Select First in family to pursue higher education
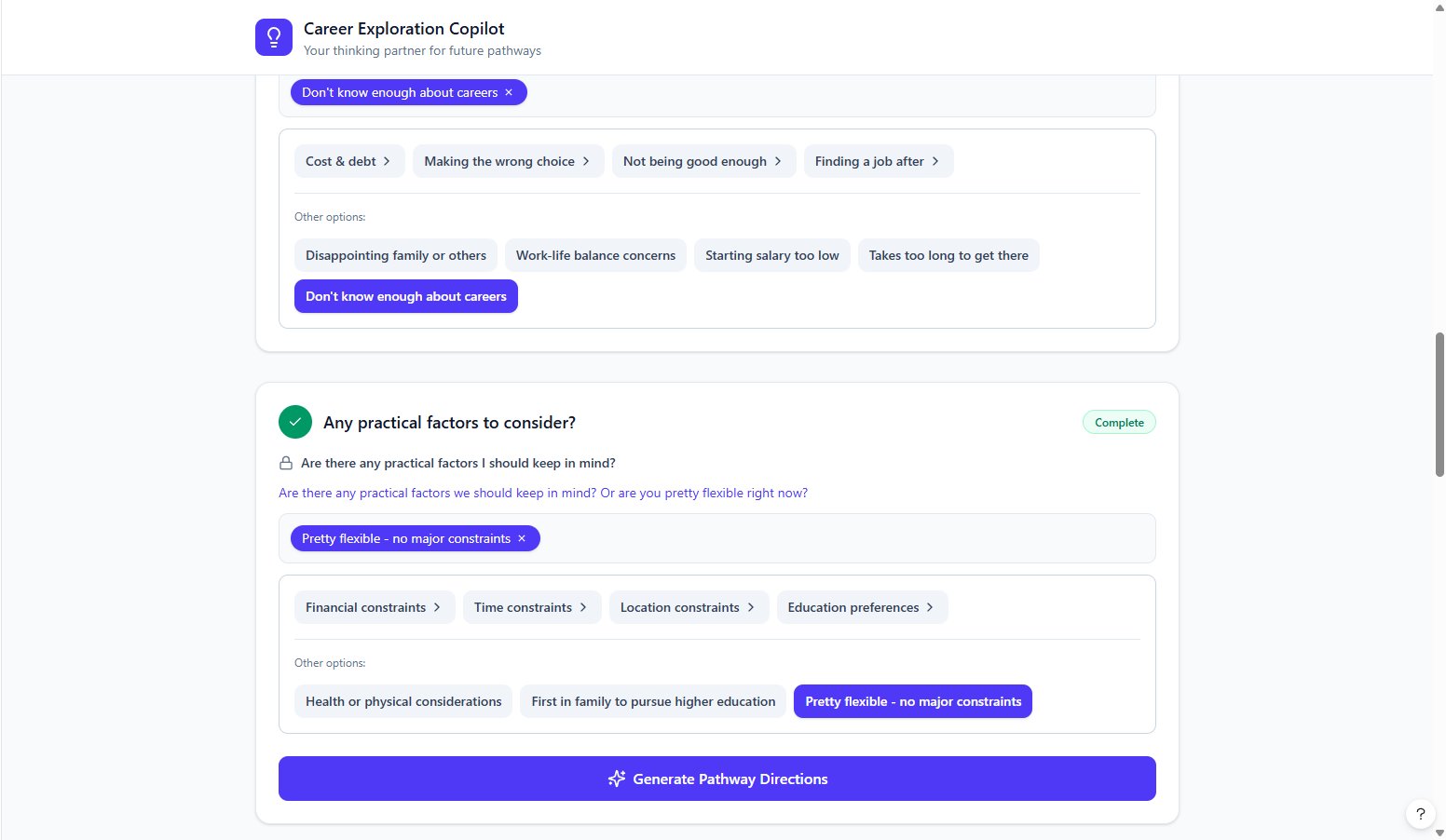The image size is (1446, 840). pyautogui.click(x=653, y=701)
